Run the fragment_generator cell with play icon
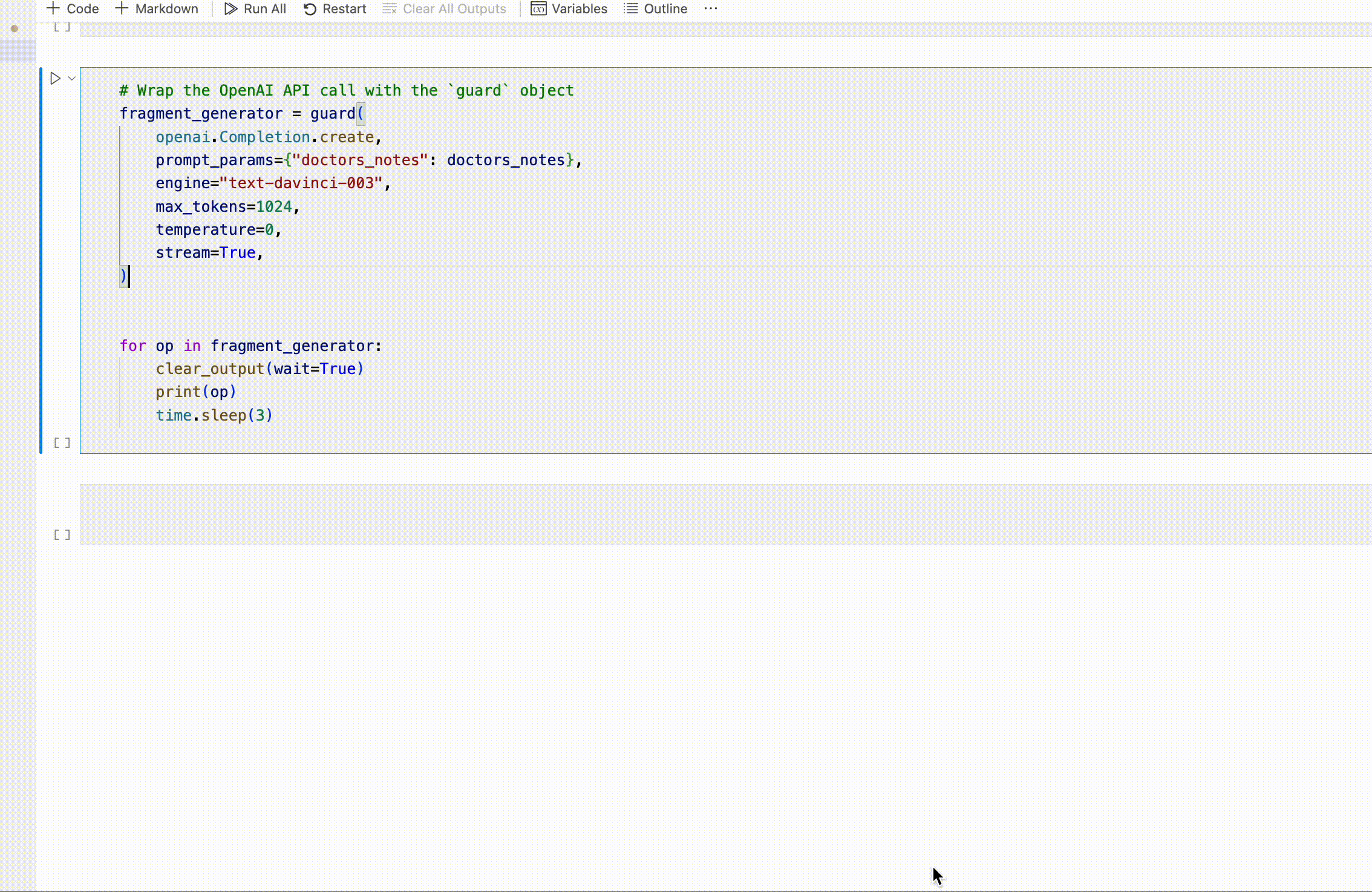This screenshot has height=892, width=1372. tap(55, 78)
